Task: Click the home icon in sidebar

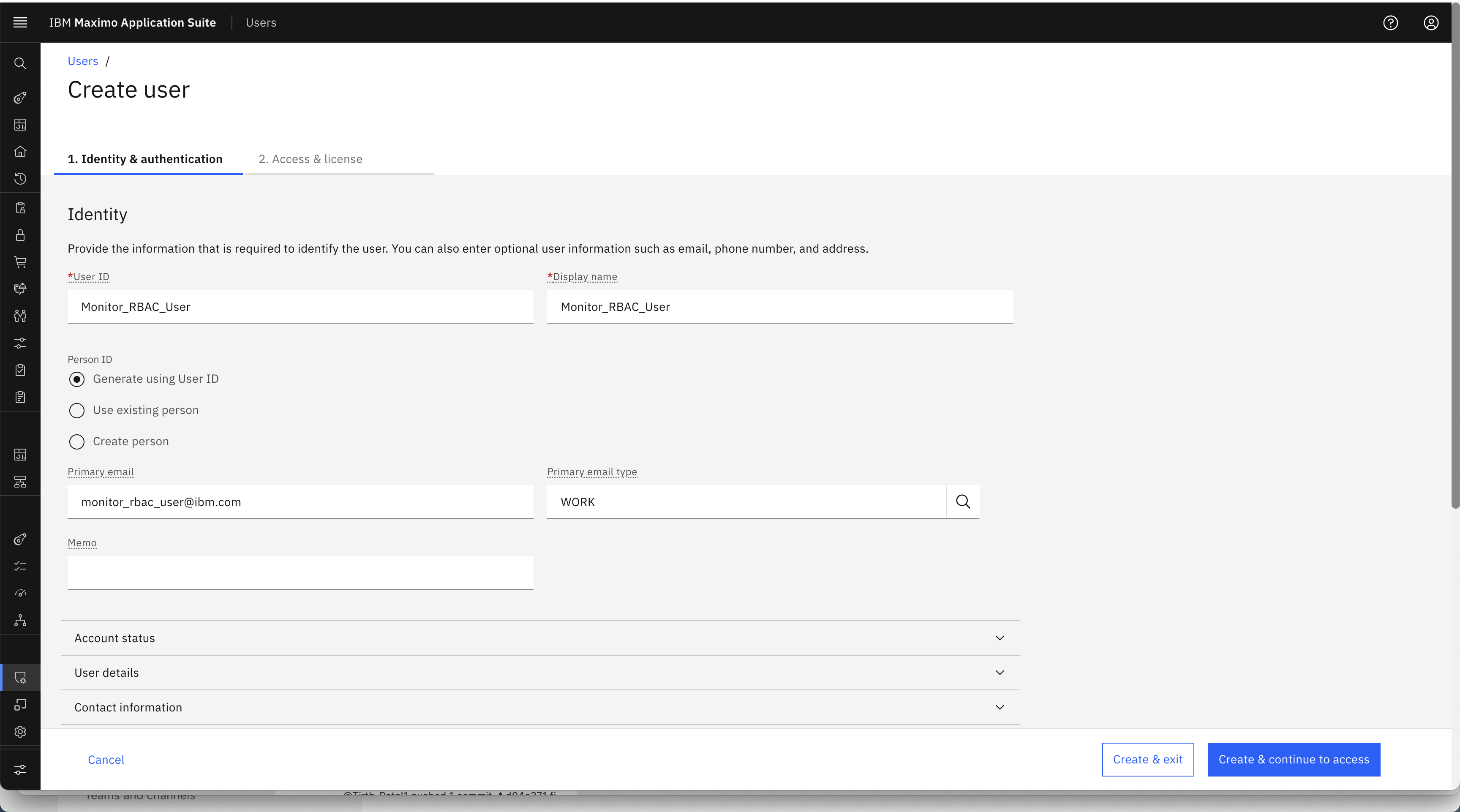Action: pos(20,151)
